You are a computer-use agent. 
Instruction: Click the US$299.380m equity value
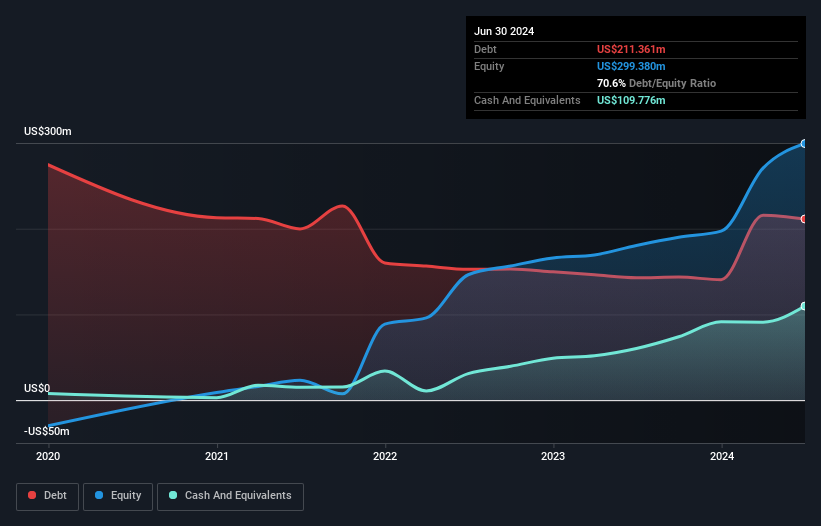[631, 66]
